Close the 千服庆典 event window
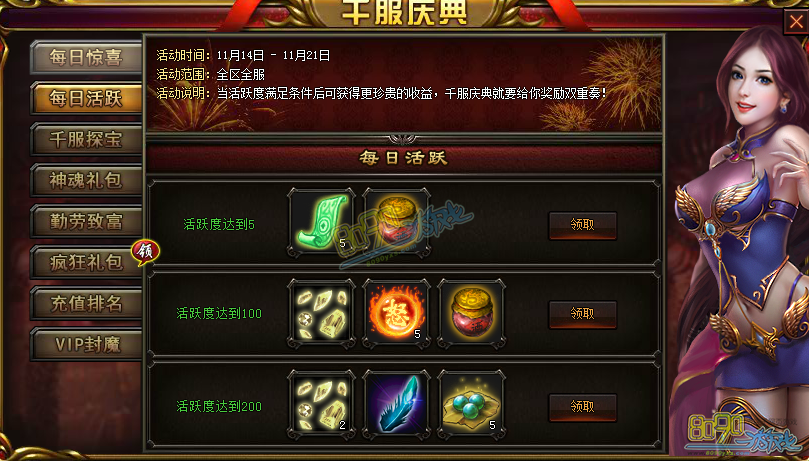 (796, 22)
